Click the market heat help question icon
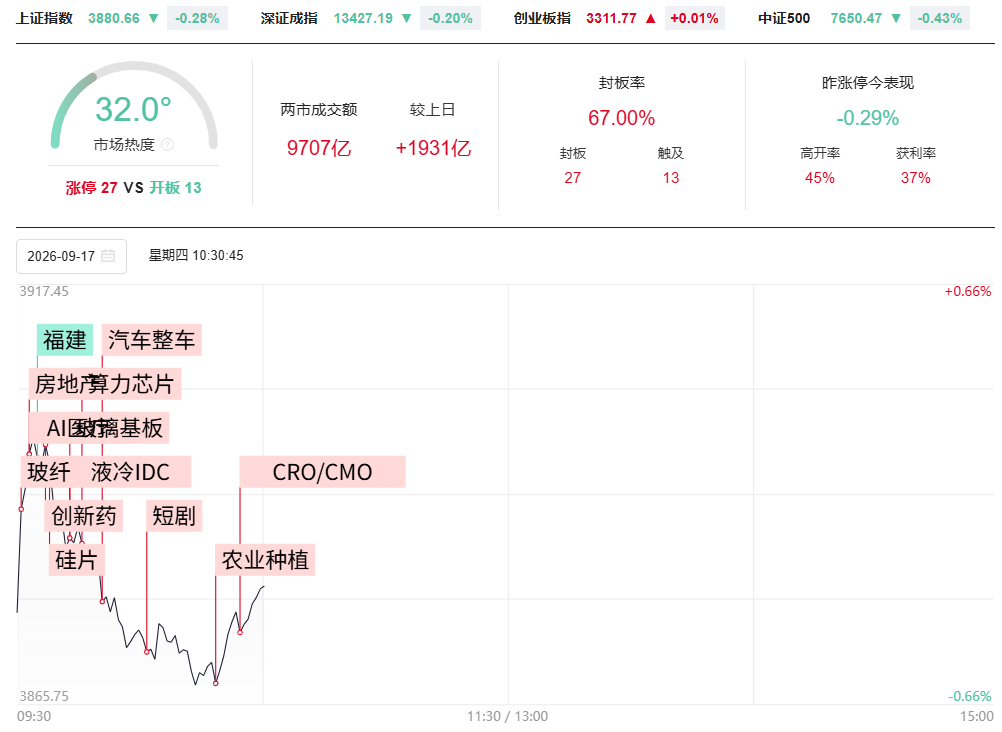The height and width of the screenshot is (732, 1002). click(x=167, y=144)
